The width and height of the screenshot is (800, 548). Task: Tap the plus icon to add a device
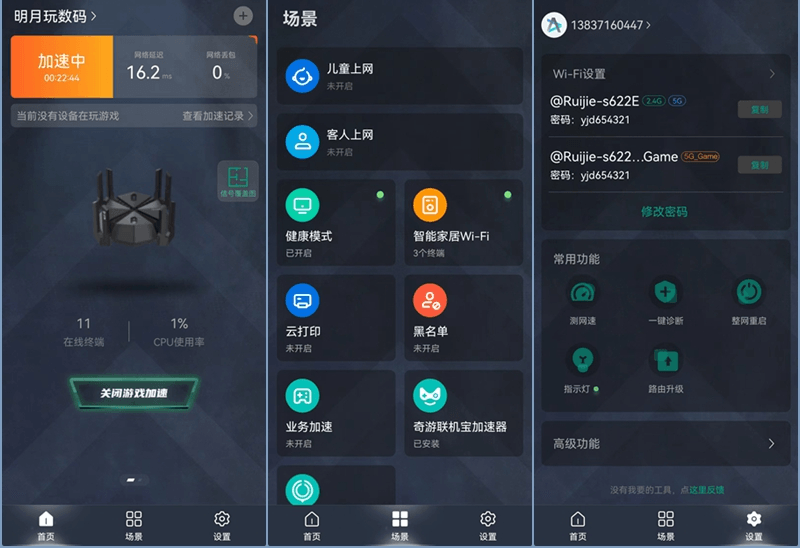(243, 16)
